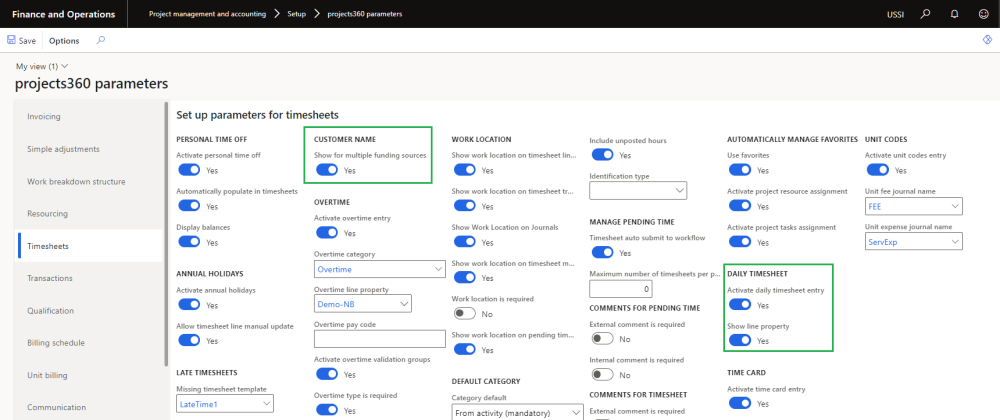Viewport: 1000px width, 420px height.
Task: Expand the My view selector
Action: pyautogui.click(x=46, y=65)
